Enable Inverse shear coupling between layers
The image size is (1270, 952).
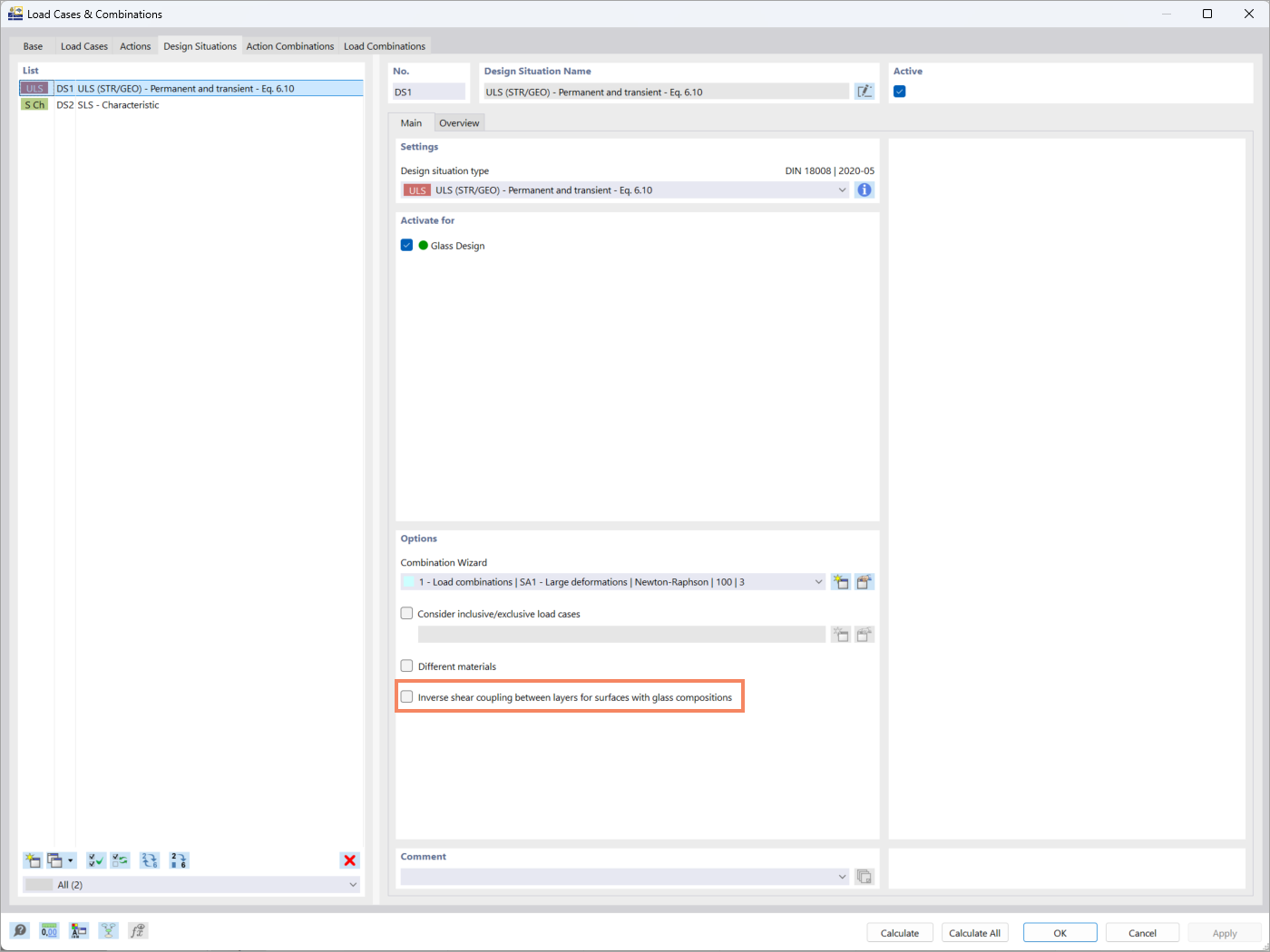(x=406, y=696)
